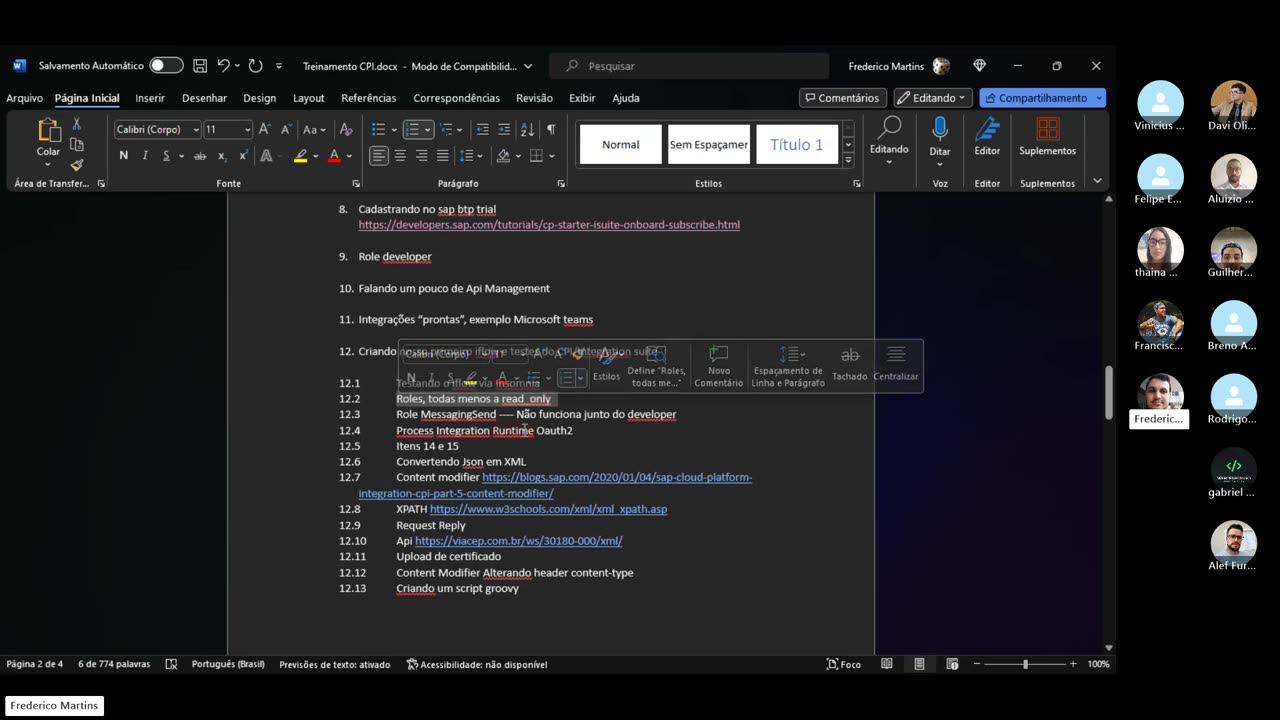The image size is (1280, 720).
Task: Switch to Read Mode view in status bar
Action: click(887, 664)
